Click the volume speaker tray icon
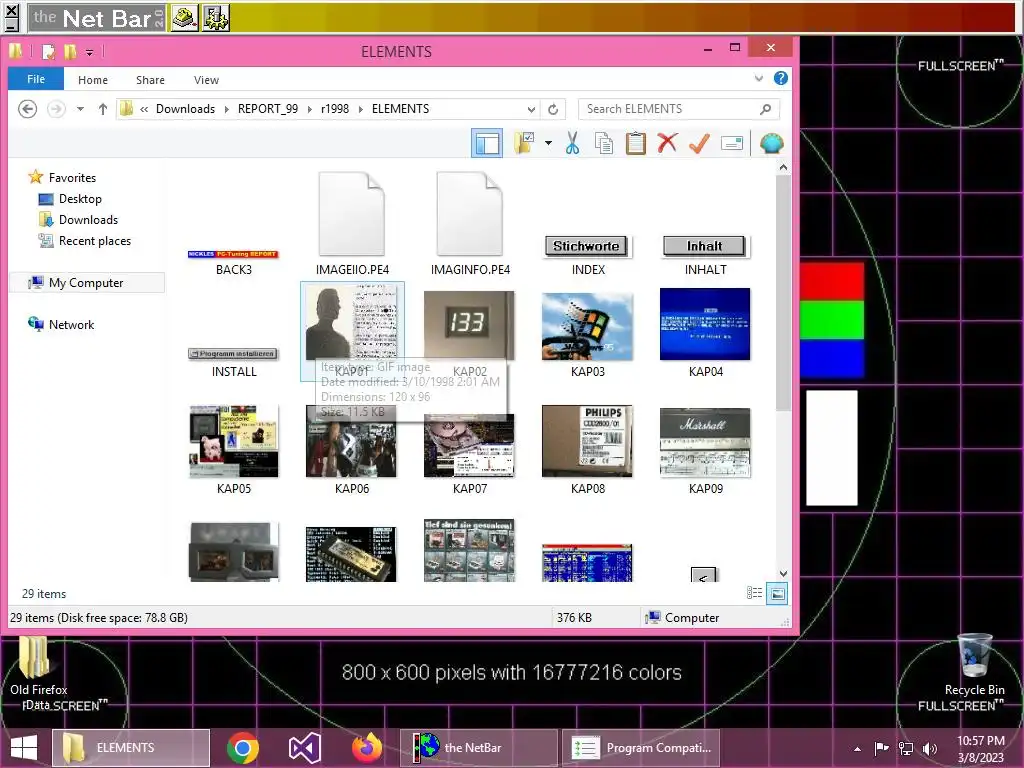 pyautogui.click(x=929, y=748)
